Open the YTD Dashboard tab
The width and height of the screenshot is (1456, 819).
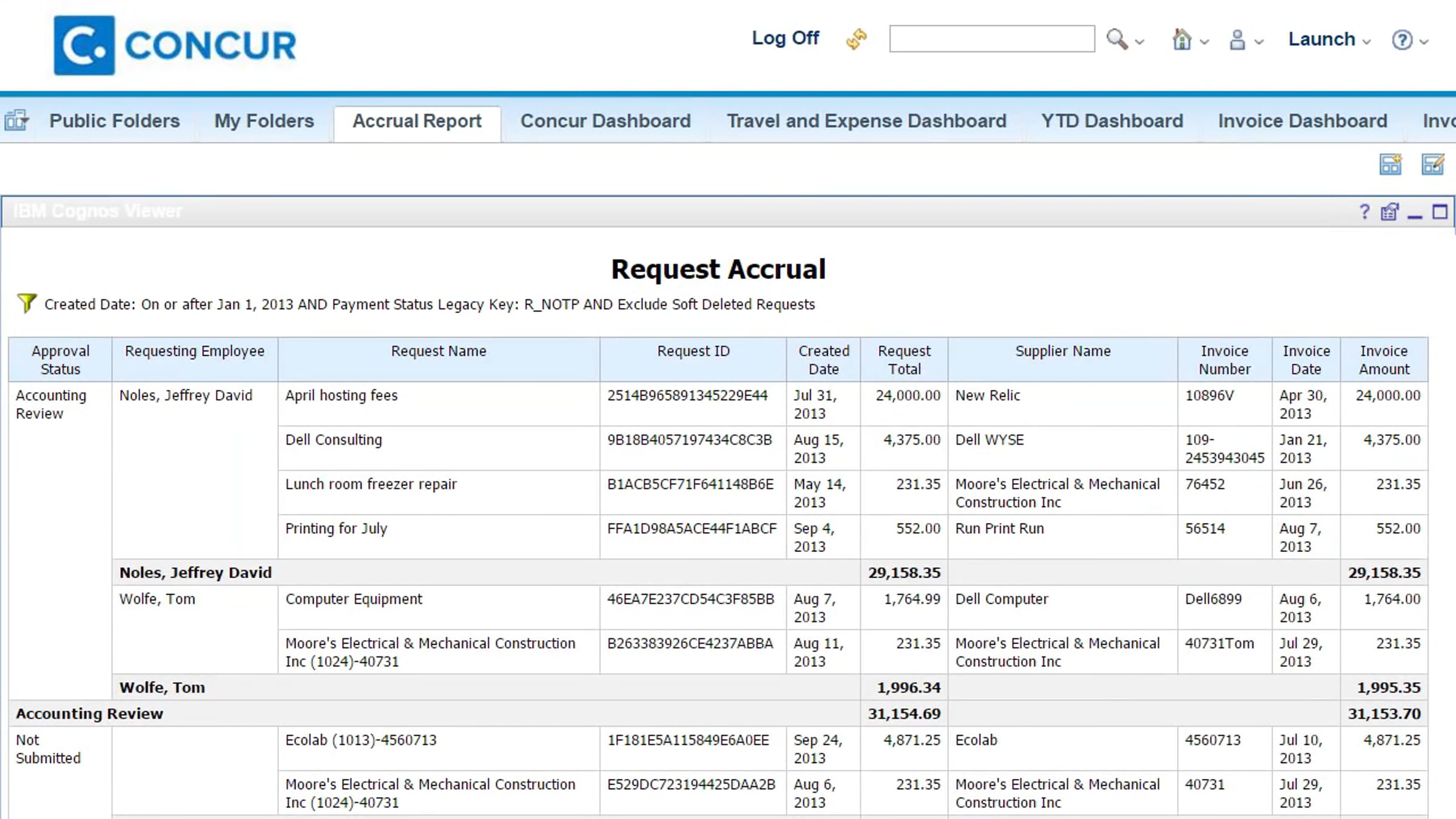click(1112, 121)
